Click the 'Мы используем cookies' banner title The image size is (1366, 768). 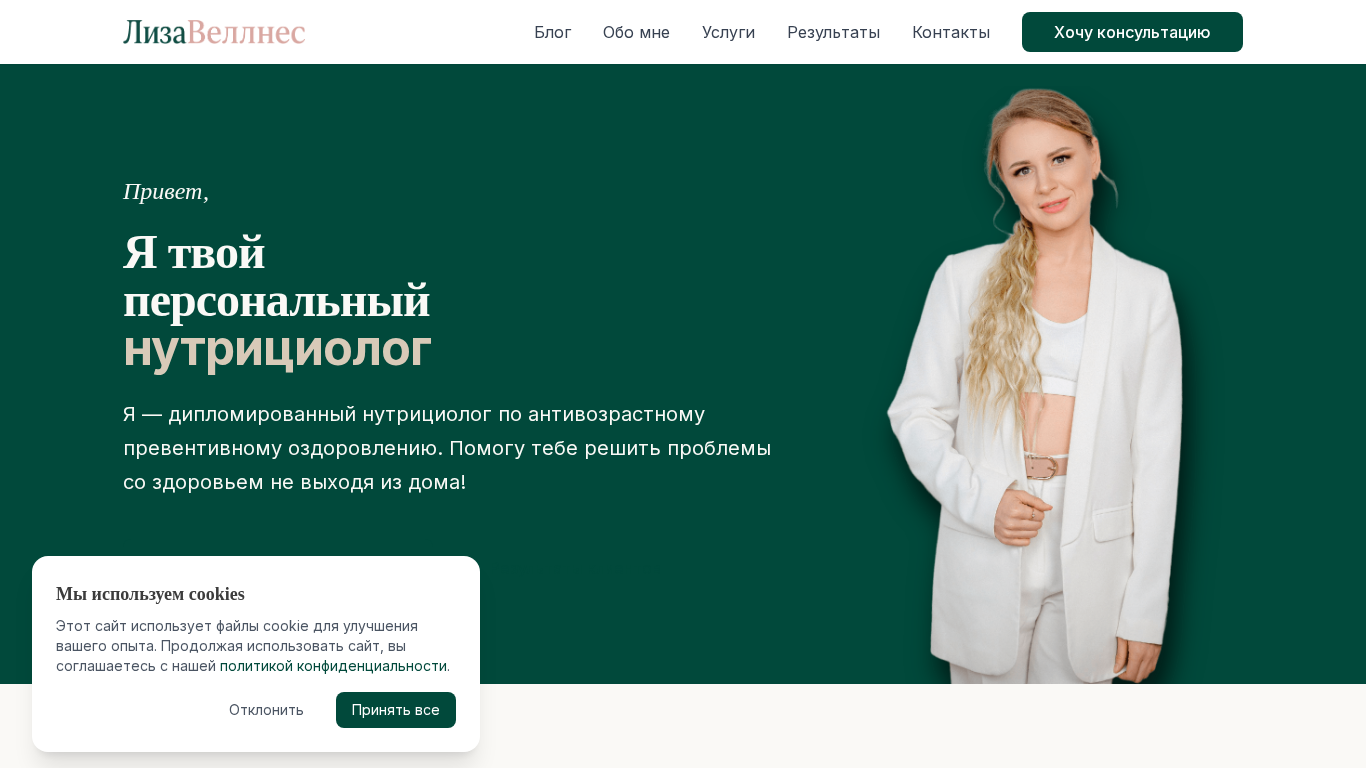click(150, 594)
